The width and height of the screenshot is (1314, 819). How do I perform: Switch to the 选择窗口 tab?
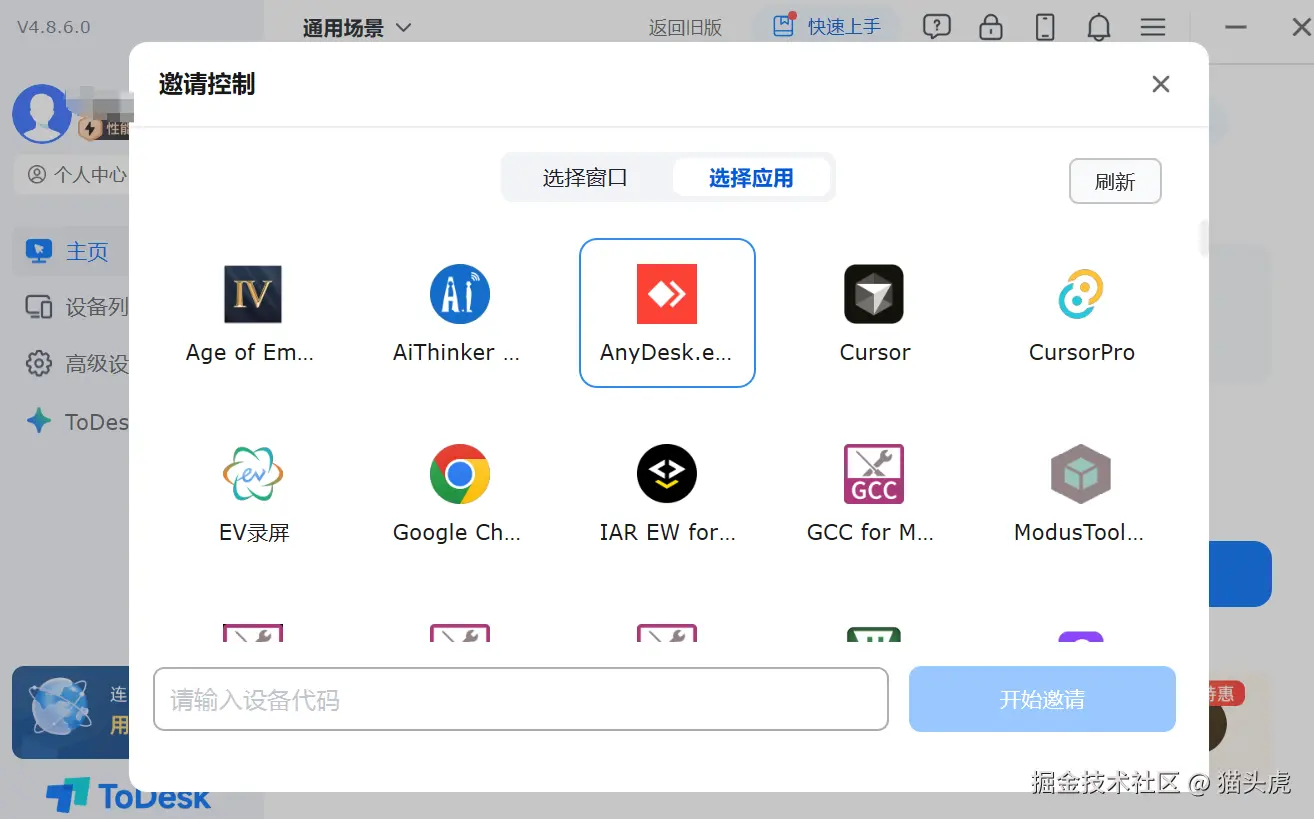[x=586, y=178]
